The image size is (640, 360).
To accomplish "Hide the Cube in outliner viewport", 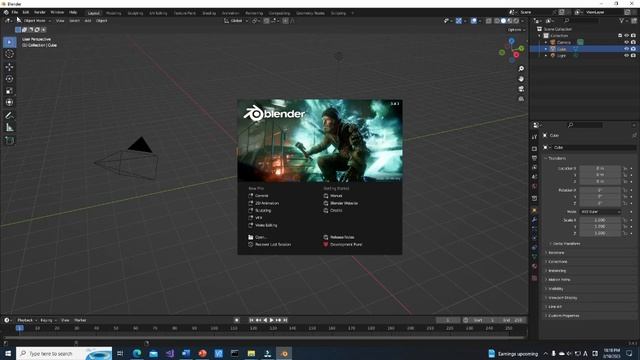I will (627, 49).
